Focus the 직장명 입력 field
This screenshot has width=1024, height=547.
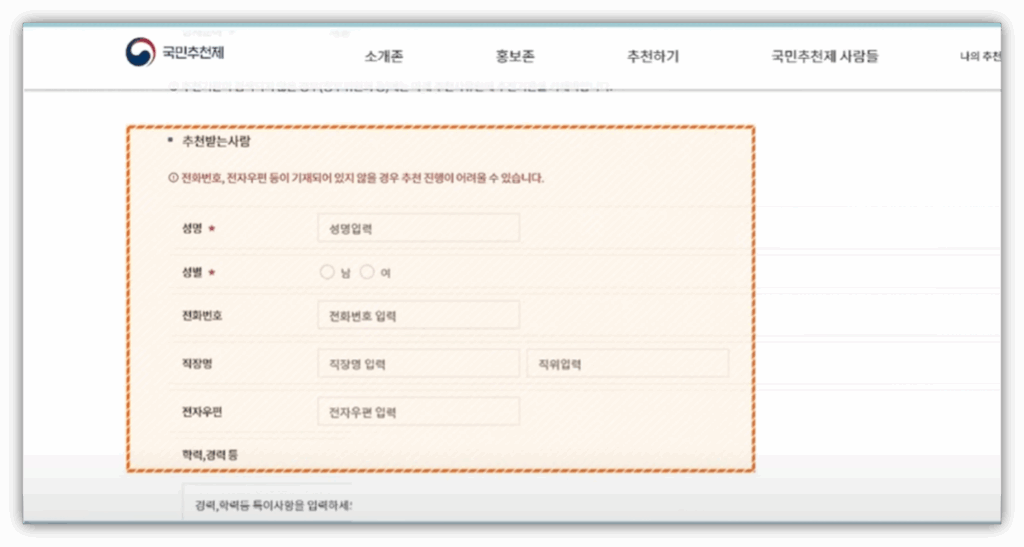419,364
